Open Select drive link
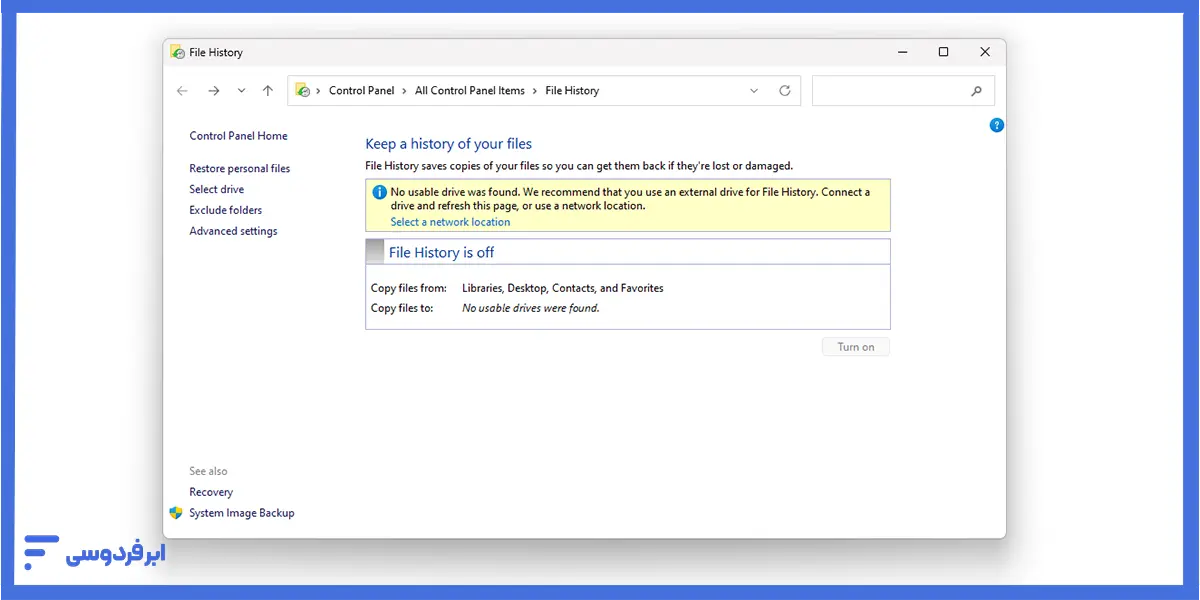This screenshot has height=600, width=1200. click(216, 189)
